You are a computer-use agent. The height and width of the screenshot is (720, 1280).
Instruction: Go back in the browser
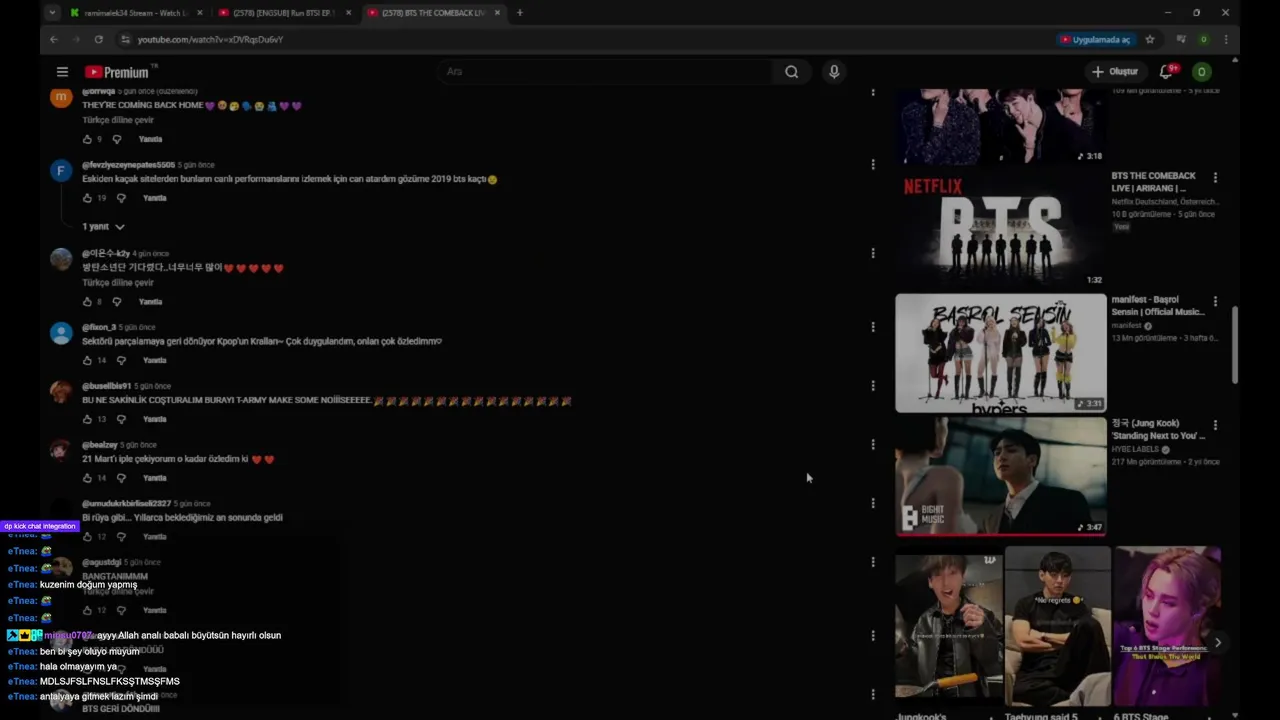point(54,39)
